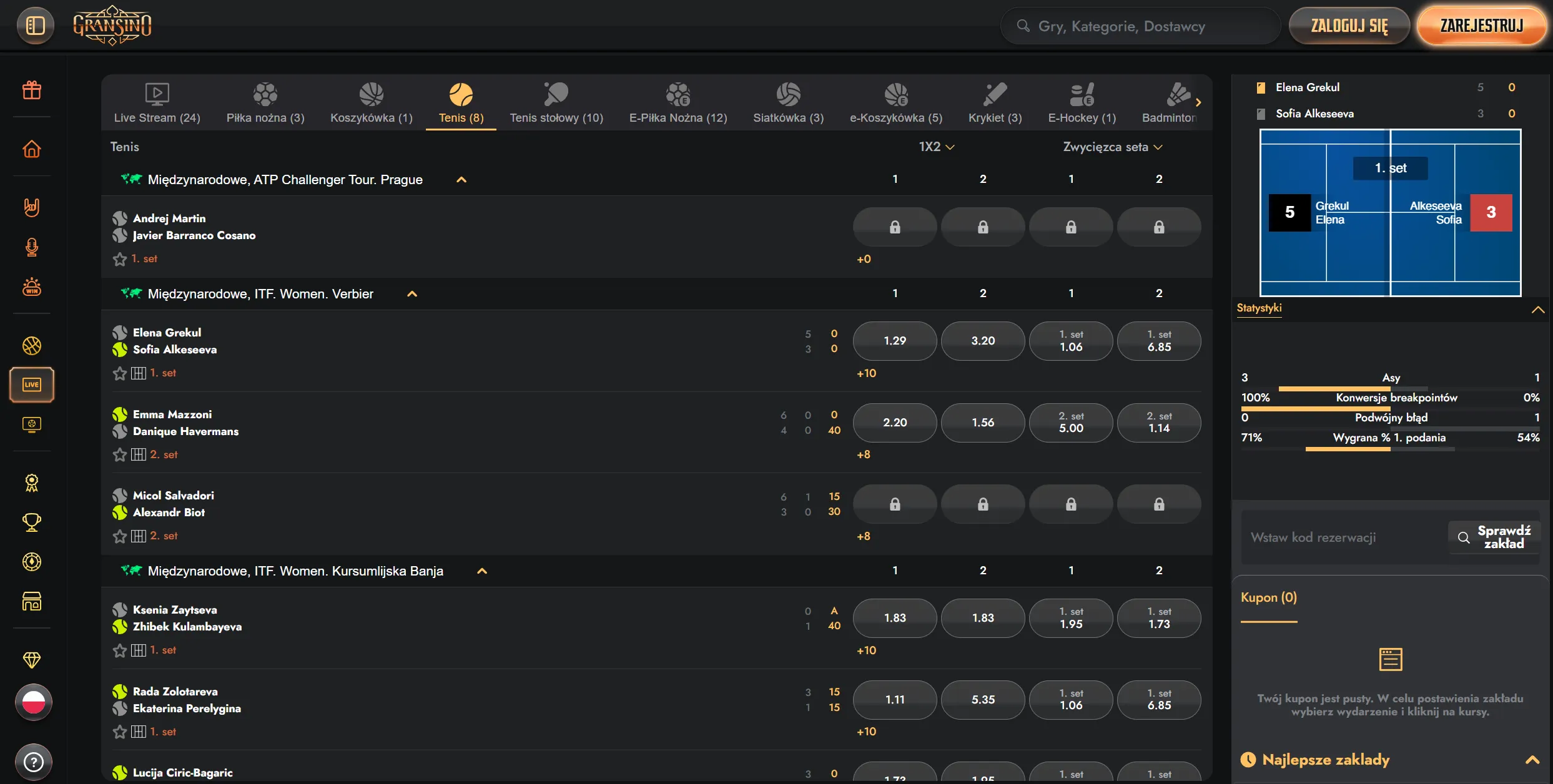Select 2. set odds 5.00 for Mazzoni
The height and width of the screenshot is (784, 1553).
point(1071,423)
